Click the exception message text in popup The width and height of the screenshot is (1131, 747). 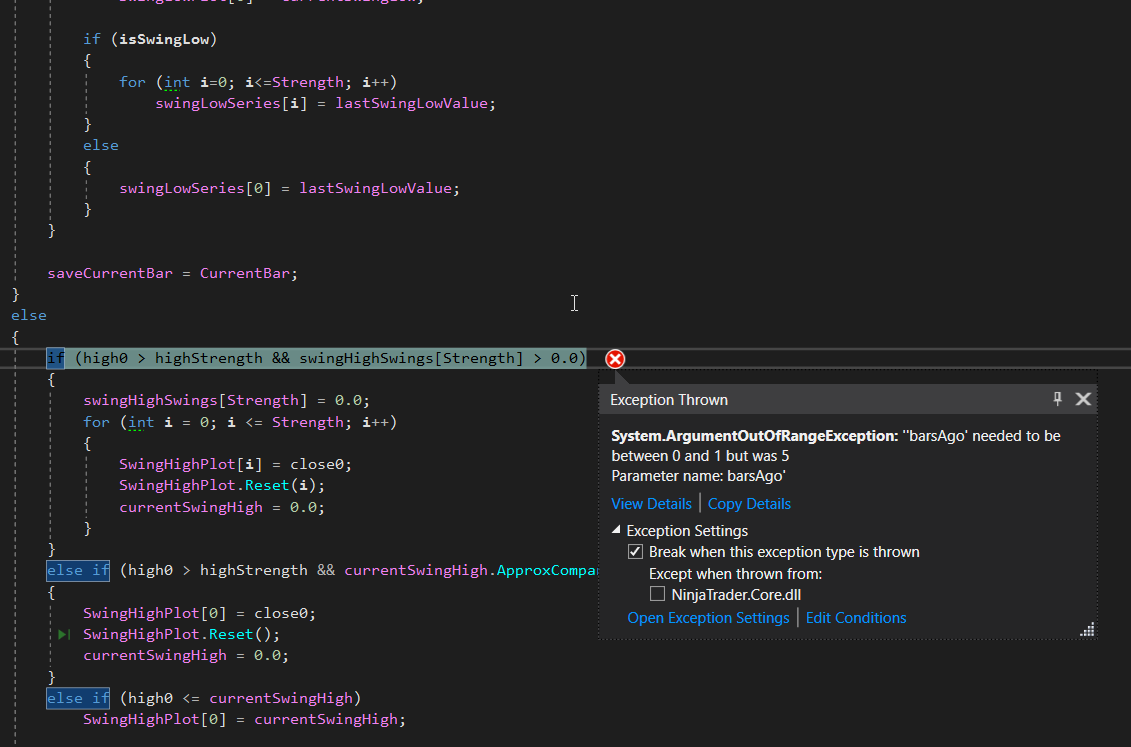pyautogui.click(x=835, y=456)
